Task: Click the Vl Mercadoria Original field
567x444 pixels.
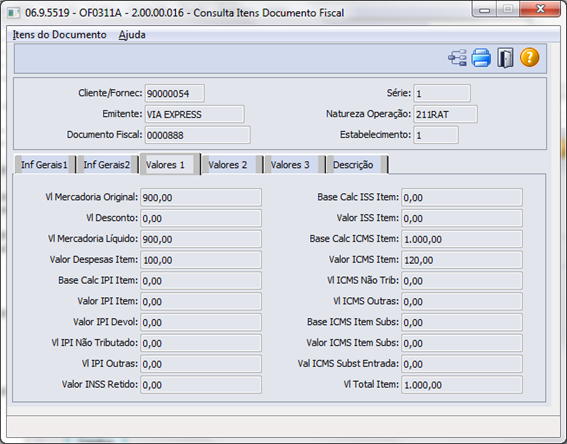Action: click(x=201, y=197)
